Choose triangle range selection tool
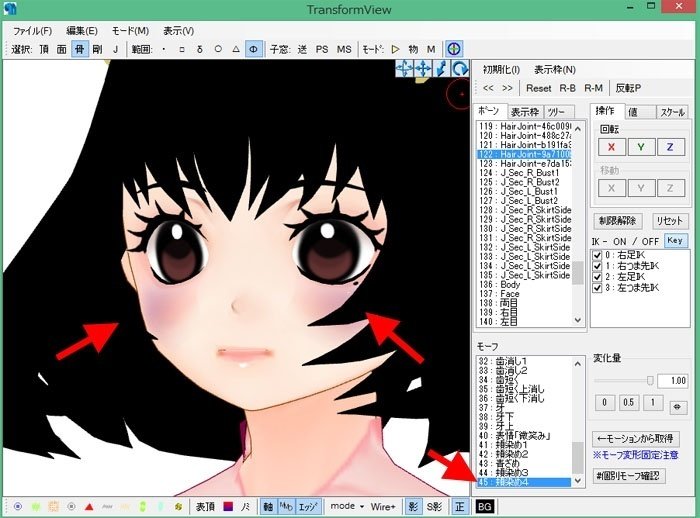 pos(236,49)
